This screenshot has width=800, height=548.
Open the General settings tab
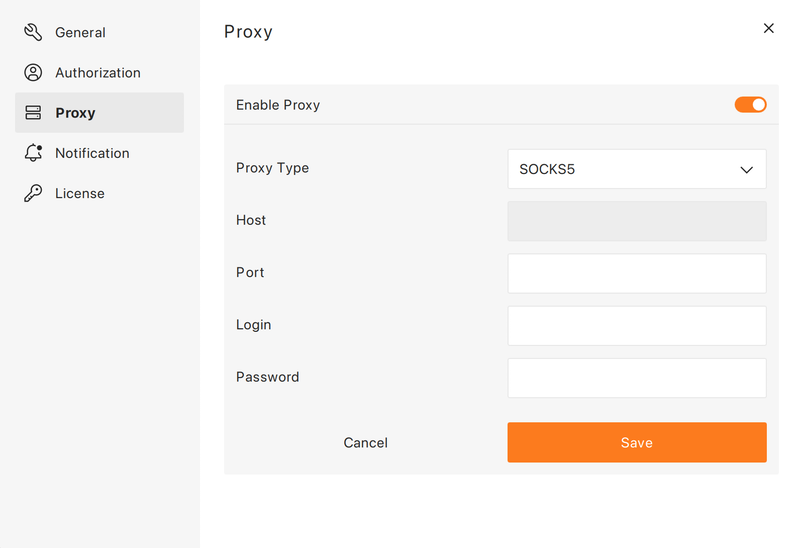point(80,33)
